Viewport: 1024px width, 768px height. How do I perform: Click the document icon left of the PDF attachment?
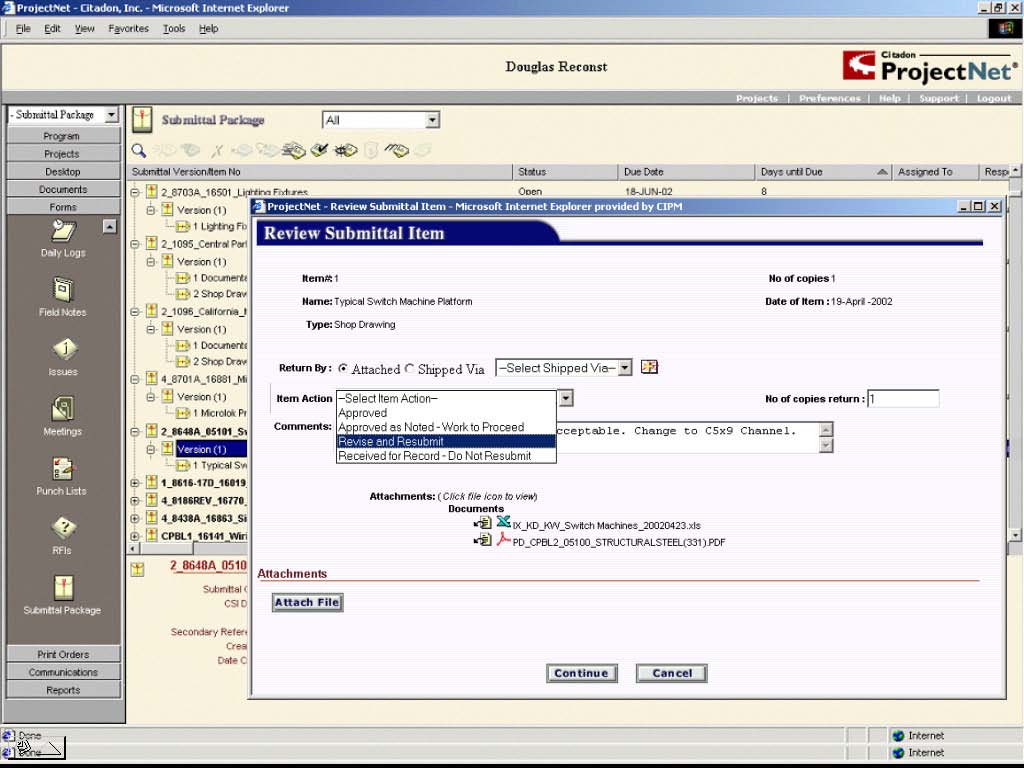(x=483, y=539)
